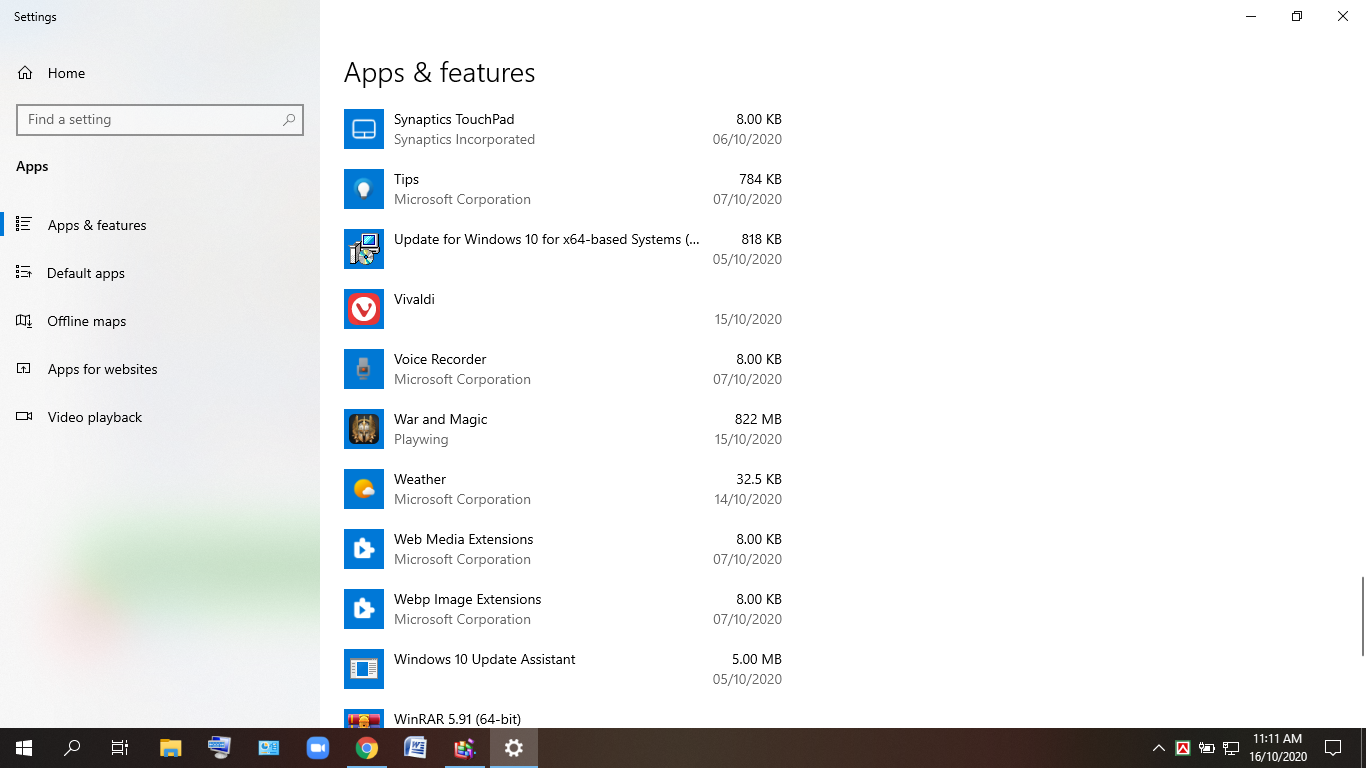This screenshot has height=768, width=1366.
Task: Click the 06/10/2020 install date
Action: tap(748, 139)
